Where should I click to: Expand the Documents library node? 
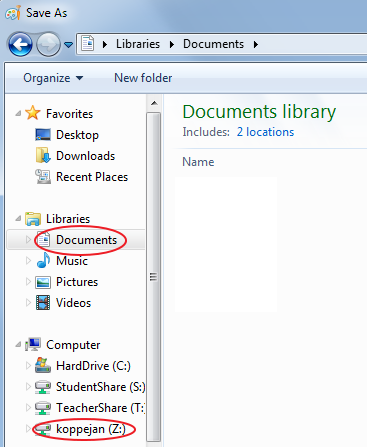click(28, 240)
